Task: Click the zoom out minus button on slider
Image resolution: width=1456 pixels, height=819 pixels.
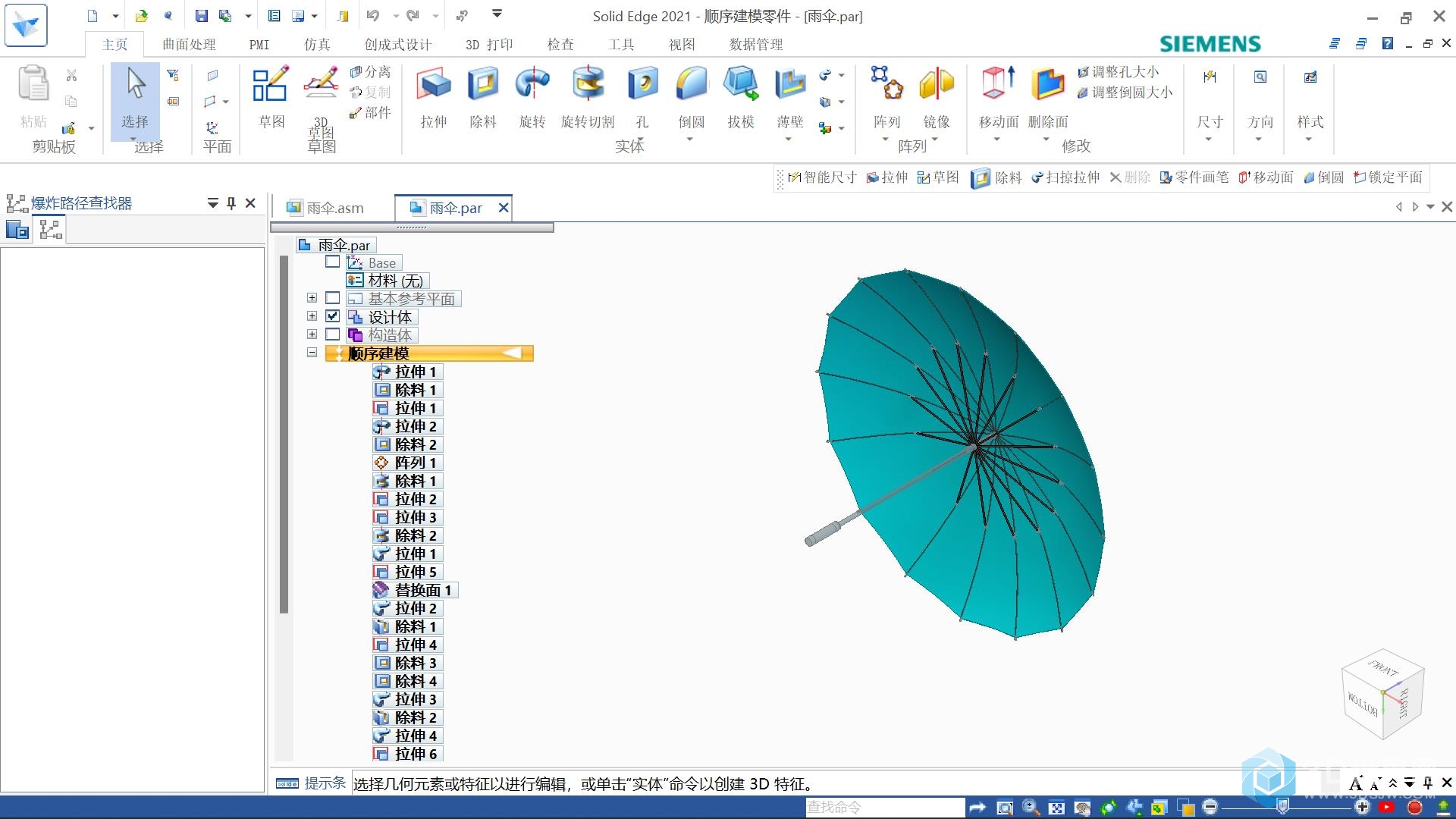Action: coord(1210,807)
